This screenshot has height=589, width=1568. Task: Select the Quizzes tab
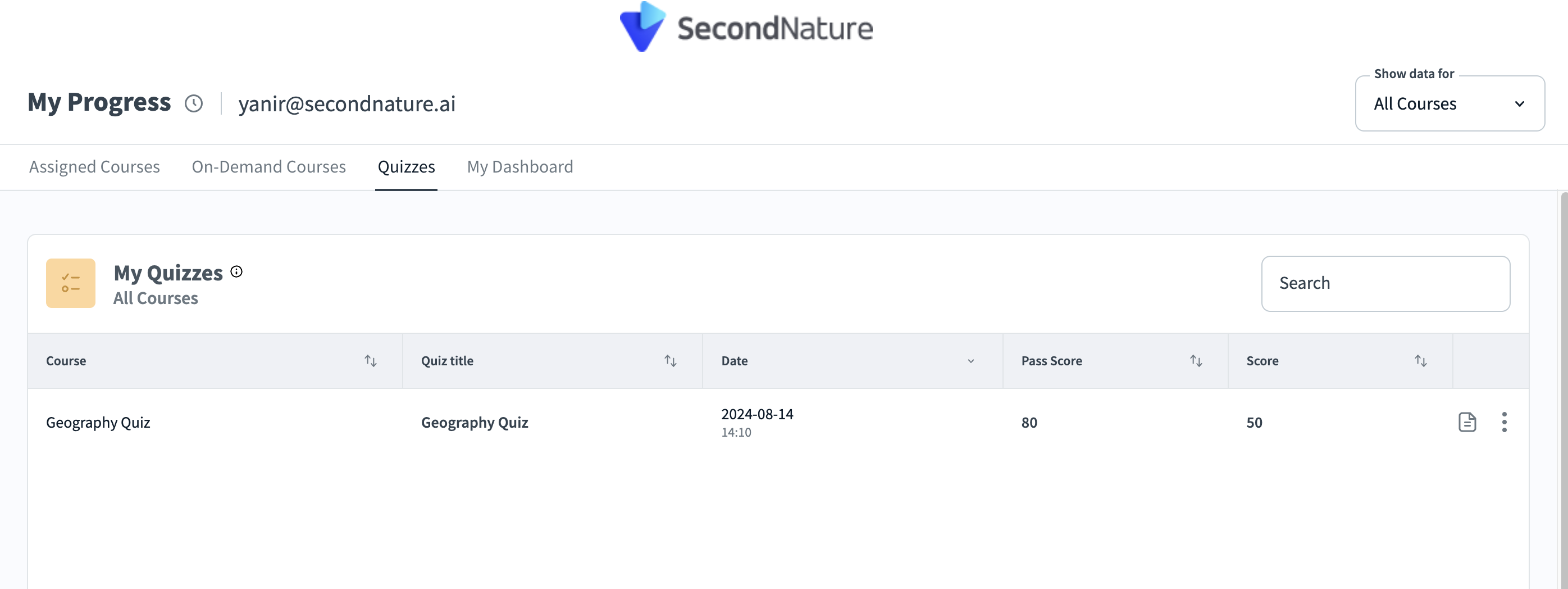point(406,167)
